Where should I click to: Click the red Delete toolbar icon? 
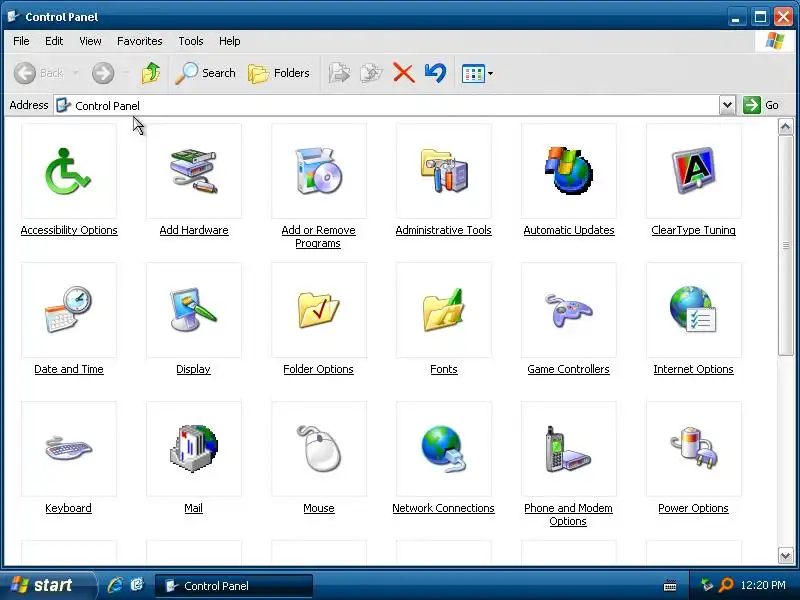[403, 73]
